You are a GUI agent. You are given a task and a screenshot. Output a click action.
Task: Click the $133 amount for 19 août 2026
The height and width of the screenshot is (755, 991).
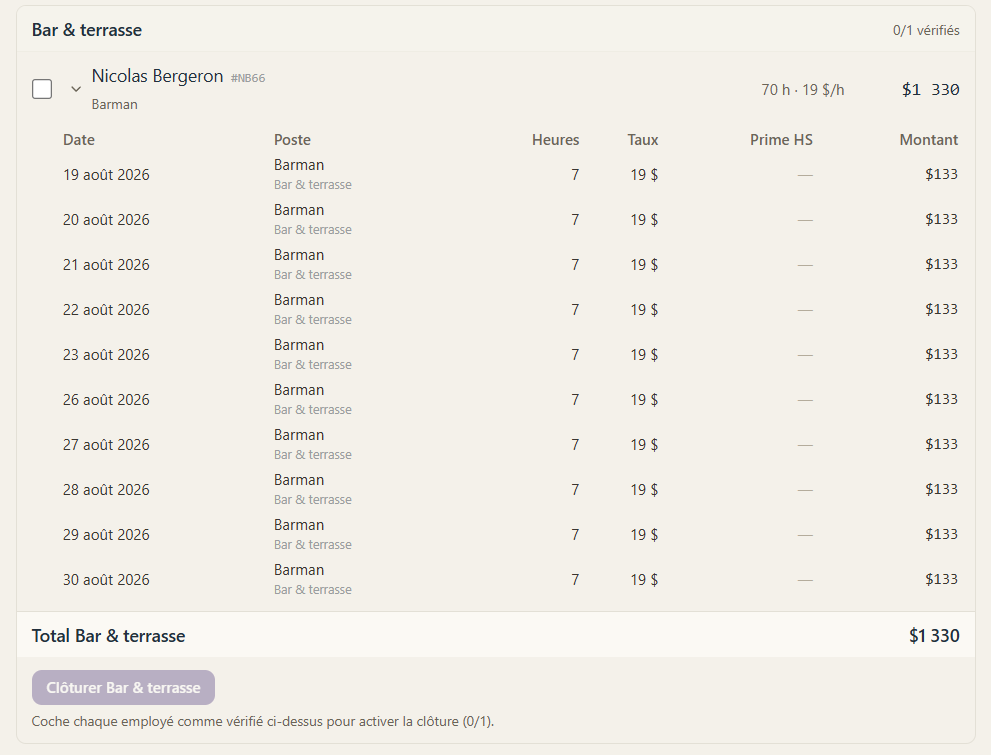click(942, 174)
